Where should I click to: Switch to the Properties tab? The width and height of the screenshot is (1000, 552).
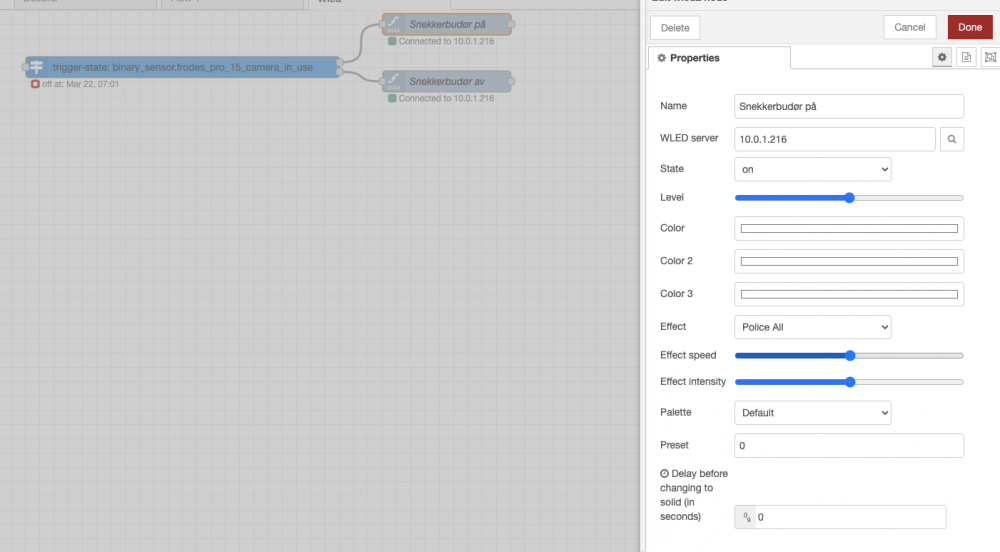[719, 58]
